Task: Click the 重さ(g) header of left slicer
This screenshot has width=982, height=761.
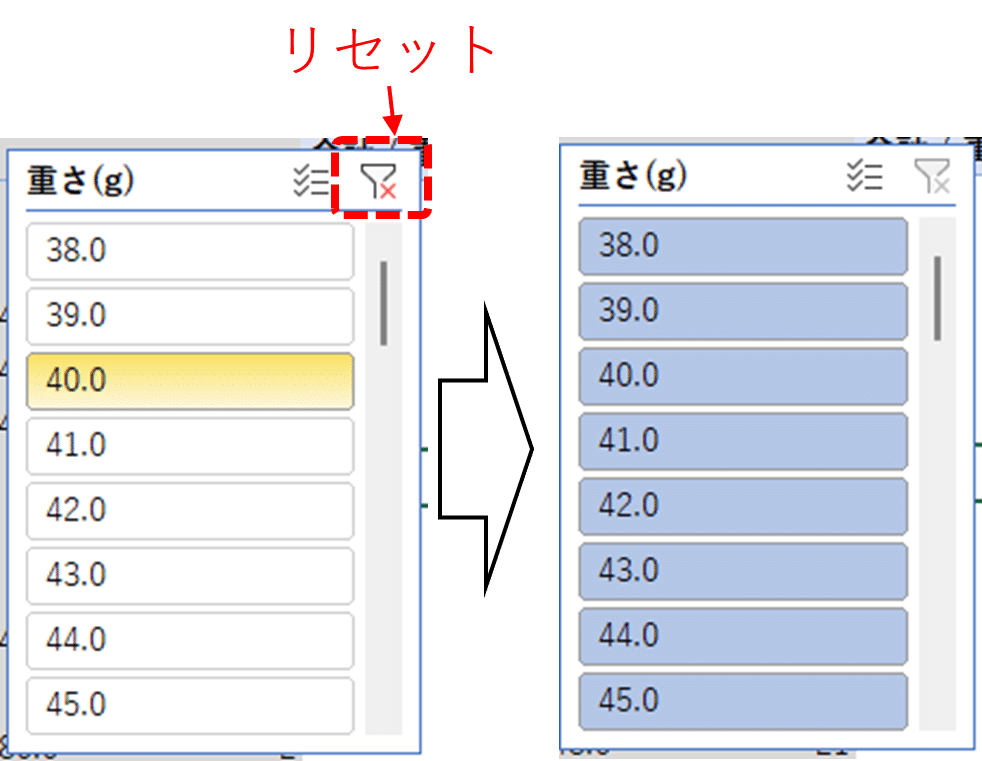Action: point(81,181)
